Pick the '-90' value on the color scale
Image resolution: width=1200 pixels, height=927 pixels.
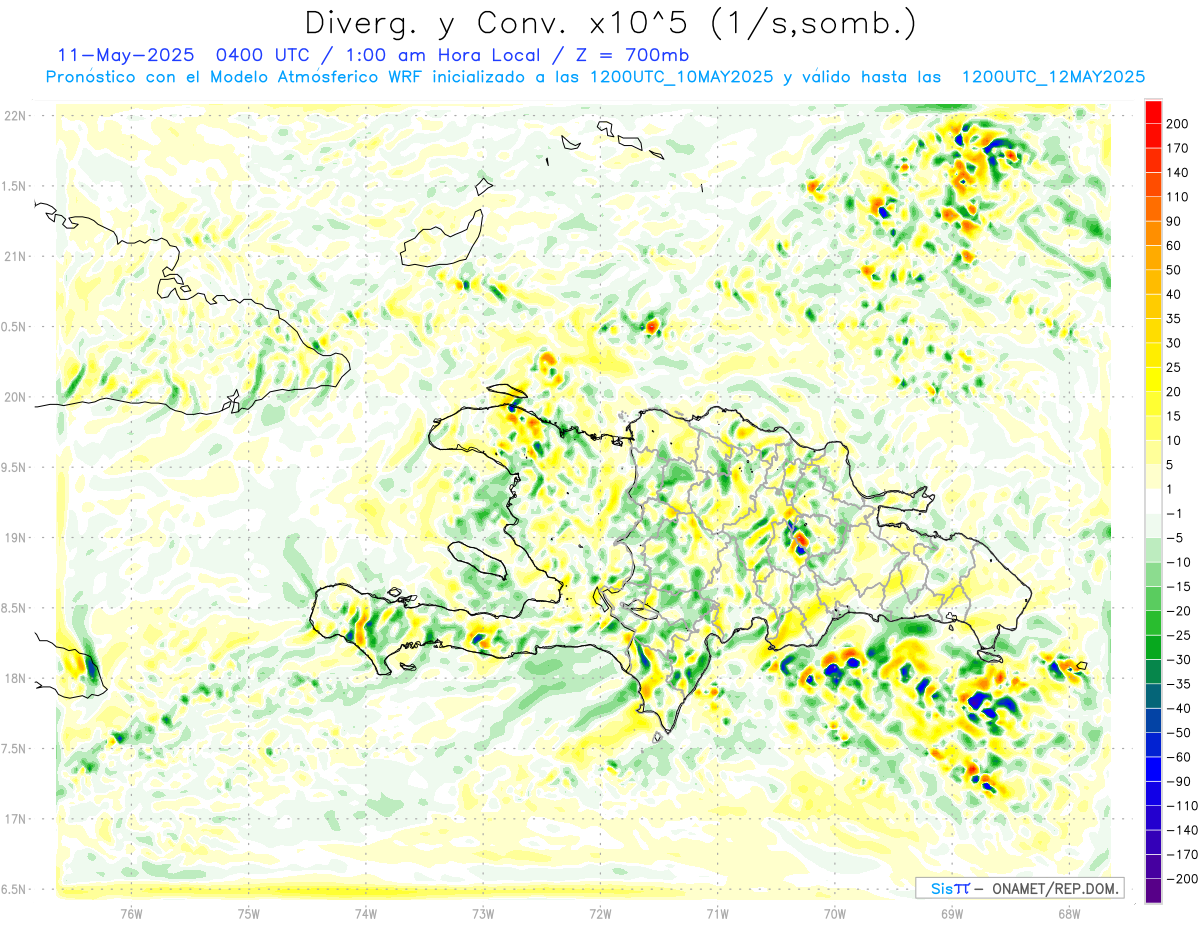click(x=1178, y=782)
